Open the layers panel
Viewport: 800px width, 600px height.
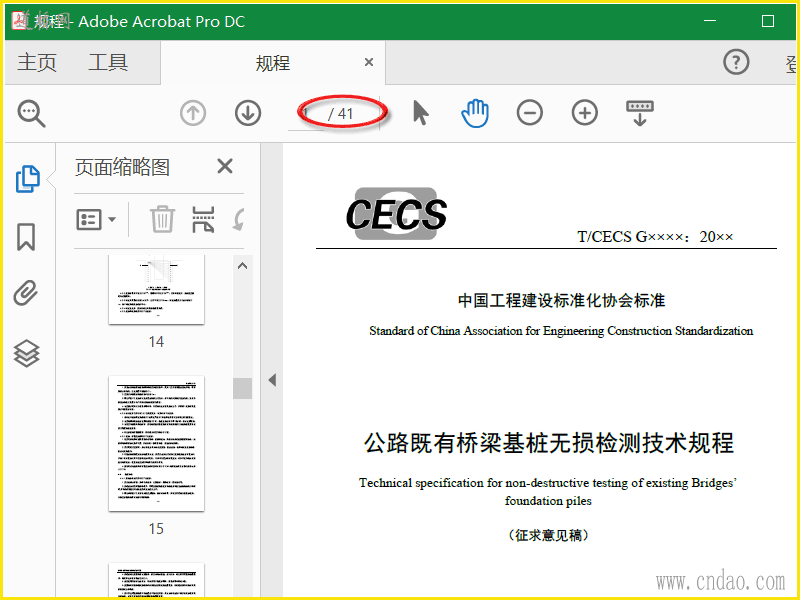tap(26, 353)
